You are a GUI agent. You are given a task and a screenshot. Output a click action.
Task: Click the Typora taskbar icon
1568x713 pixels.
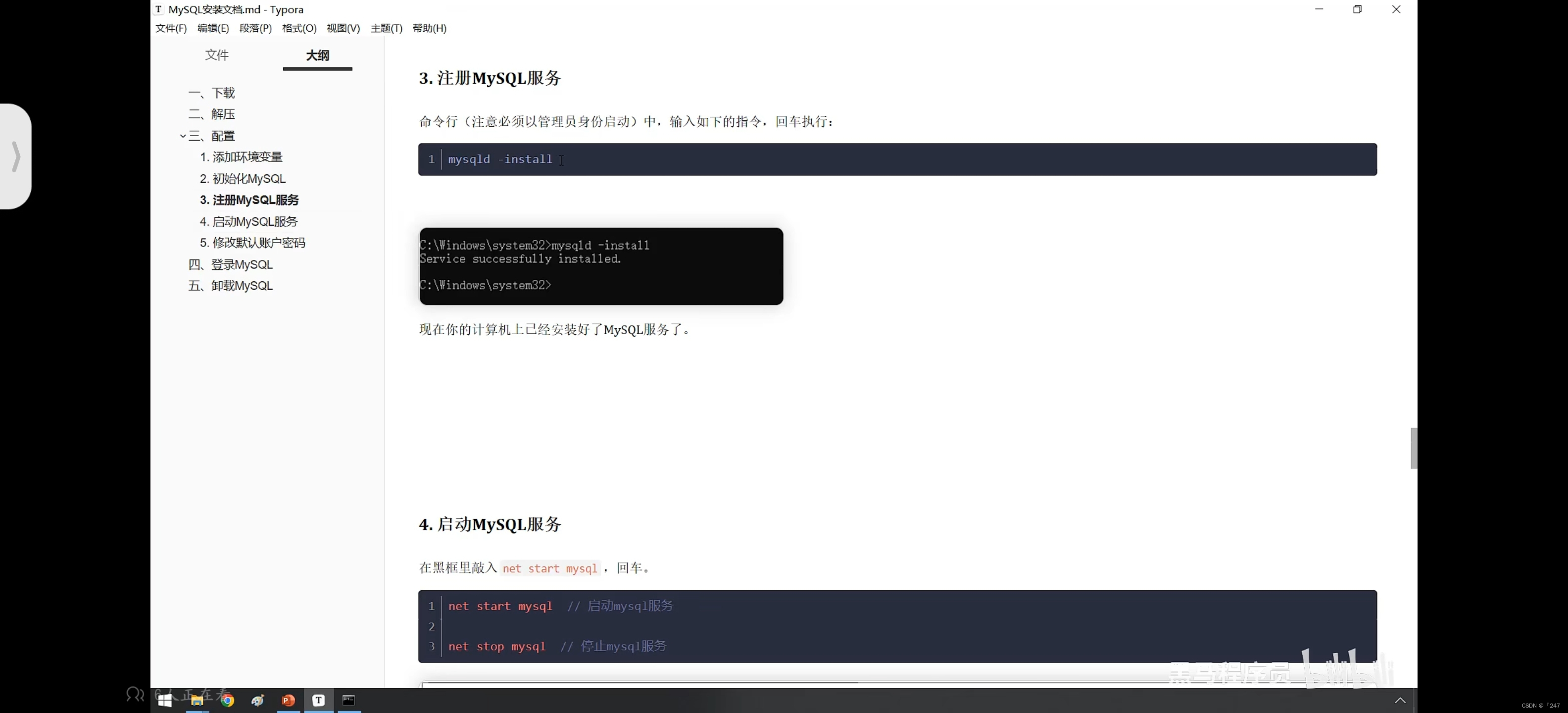[318, 700]
